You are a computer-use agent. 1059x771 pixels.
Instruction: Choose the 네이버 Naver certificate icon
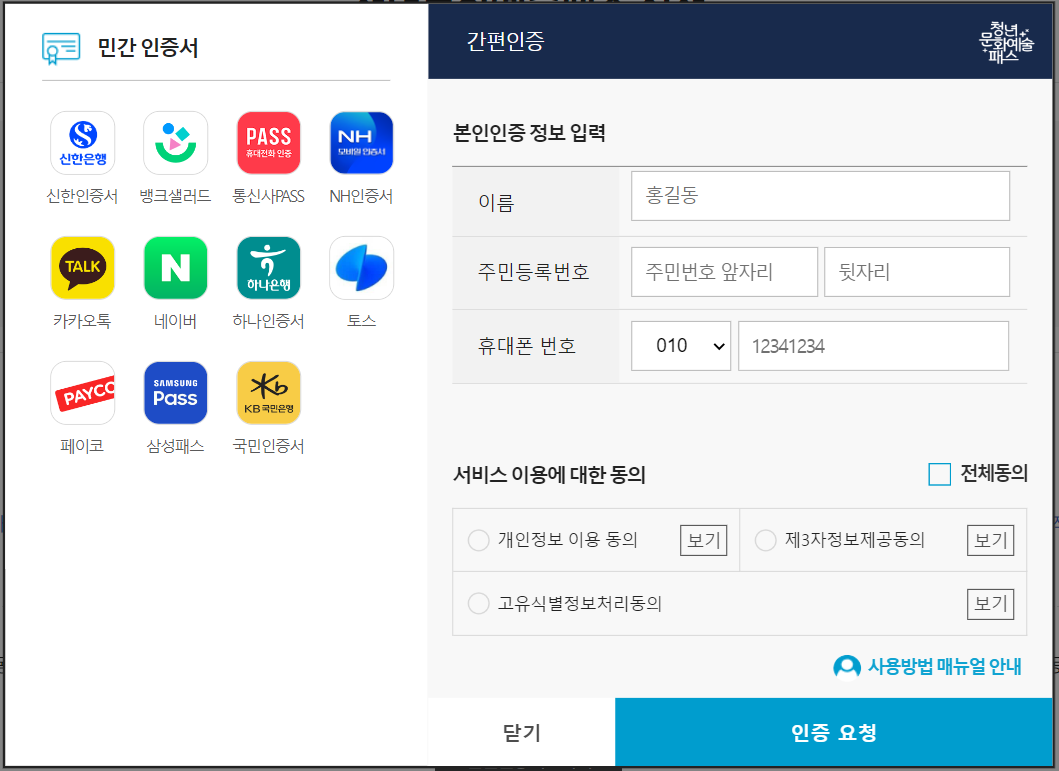click(x=175, y=267)
